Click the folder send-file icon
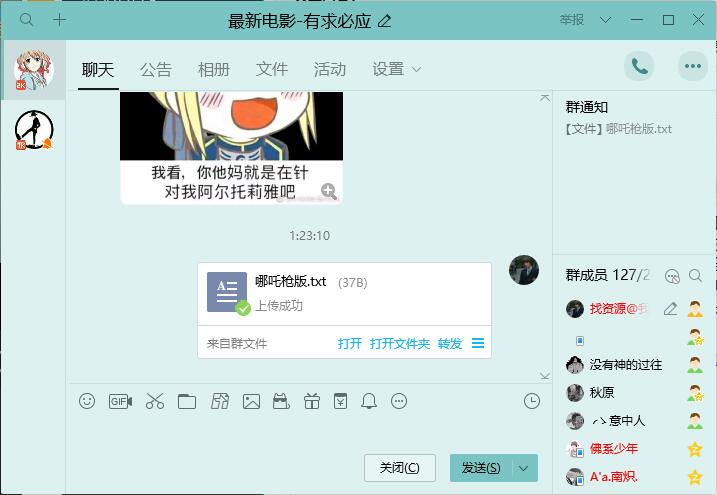 pyautogui.click(x=187, y=401)
